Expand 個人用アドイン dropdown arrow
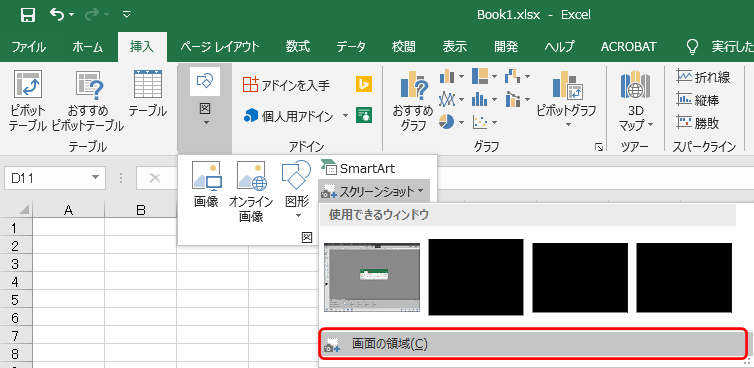The image size is (754, 368). (345, 115)
